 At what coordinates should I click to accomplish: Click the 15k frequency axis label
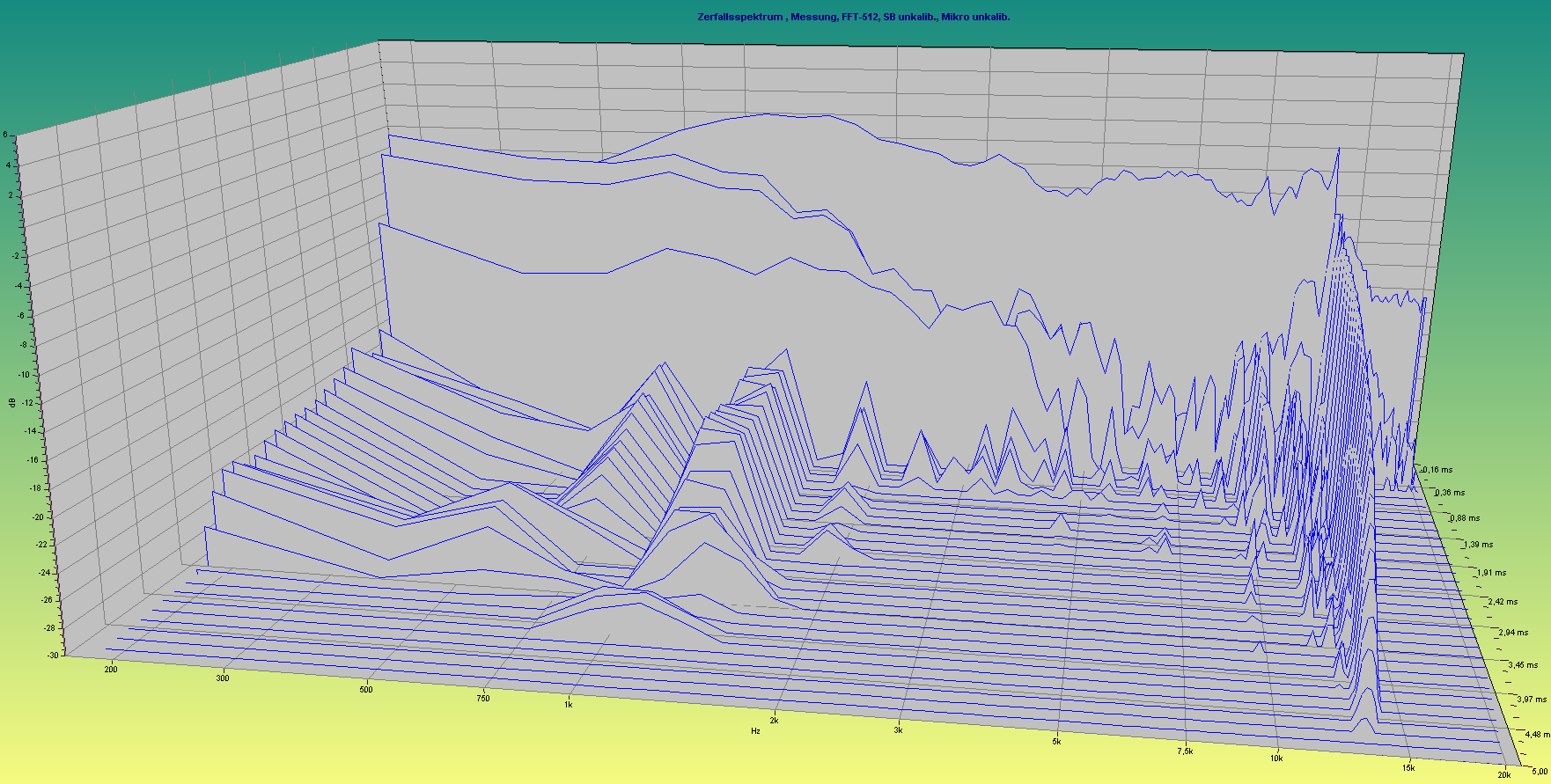pos(1408,768)
